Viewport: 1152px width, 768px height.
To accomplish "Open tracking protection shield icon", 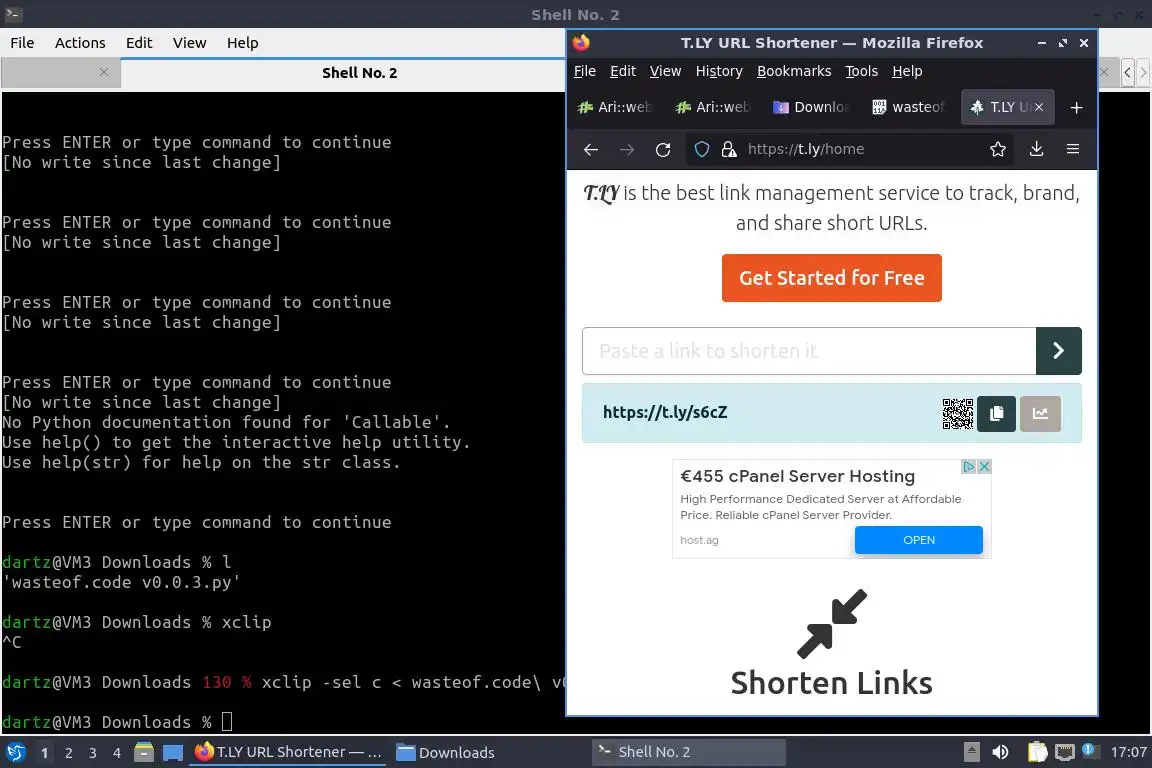I will coord(702,149).
